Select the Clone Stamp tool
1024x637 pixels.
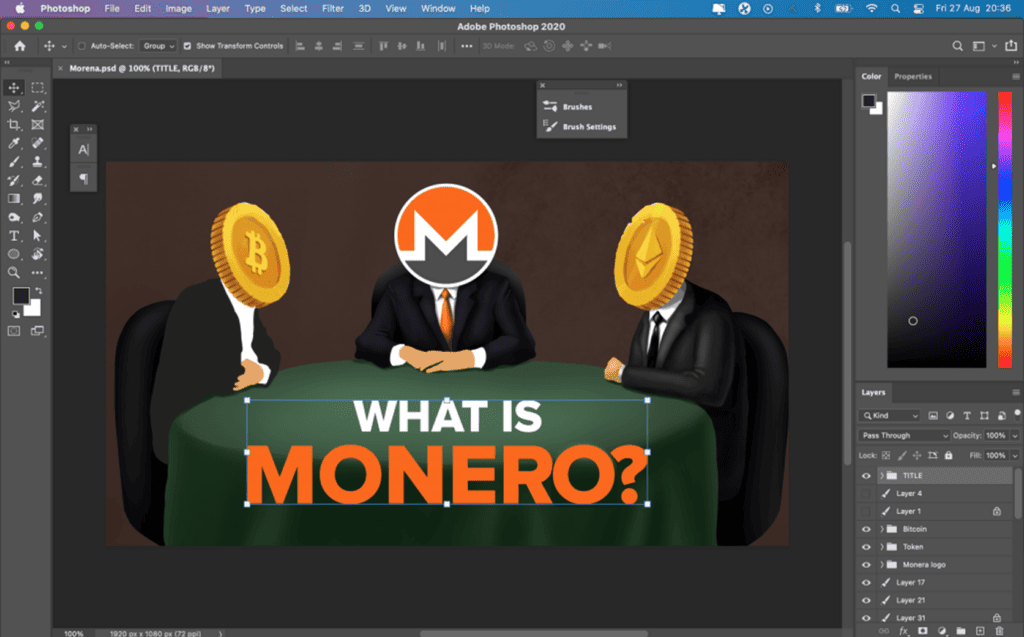(38, 161)
